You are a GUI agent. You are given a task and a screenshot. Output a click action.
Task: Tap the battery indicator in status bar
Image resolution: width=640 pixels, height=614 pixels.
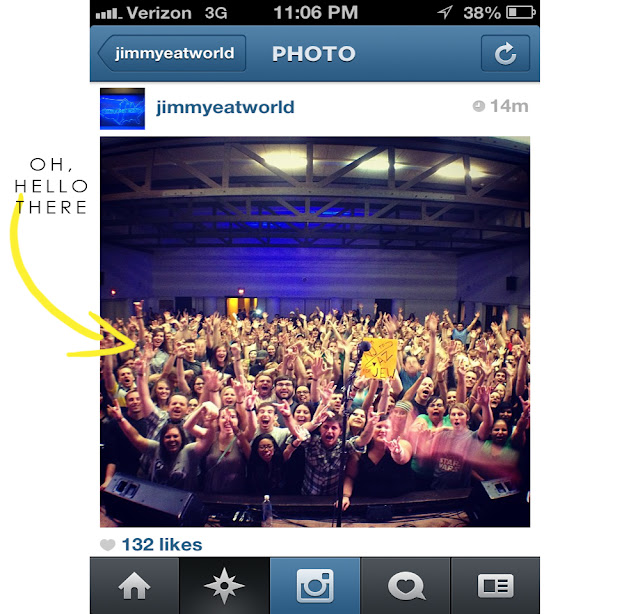521,12
